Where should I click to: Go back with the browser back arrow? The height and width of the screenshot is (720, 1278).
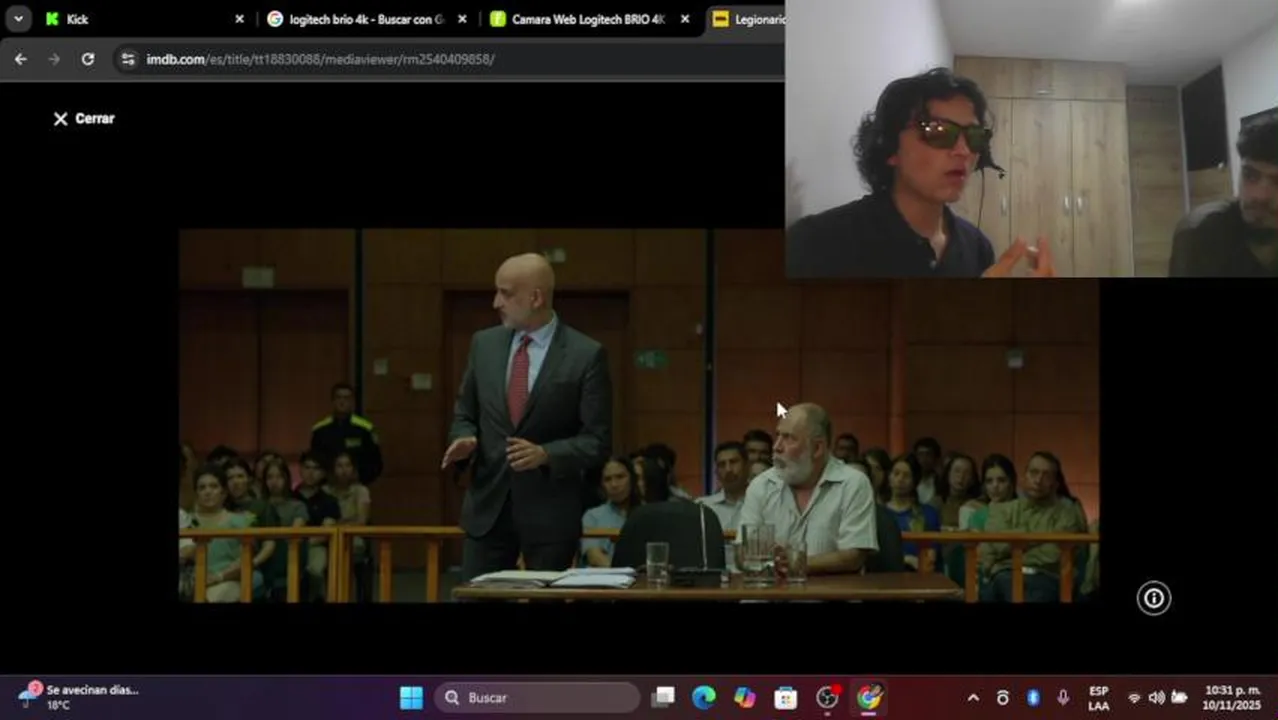click(20, 59)
